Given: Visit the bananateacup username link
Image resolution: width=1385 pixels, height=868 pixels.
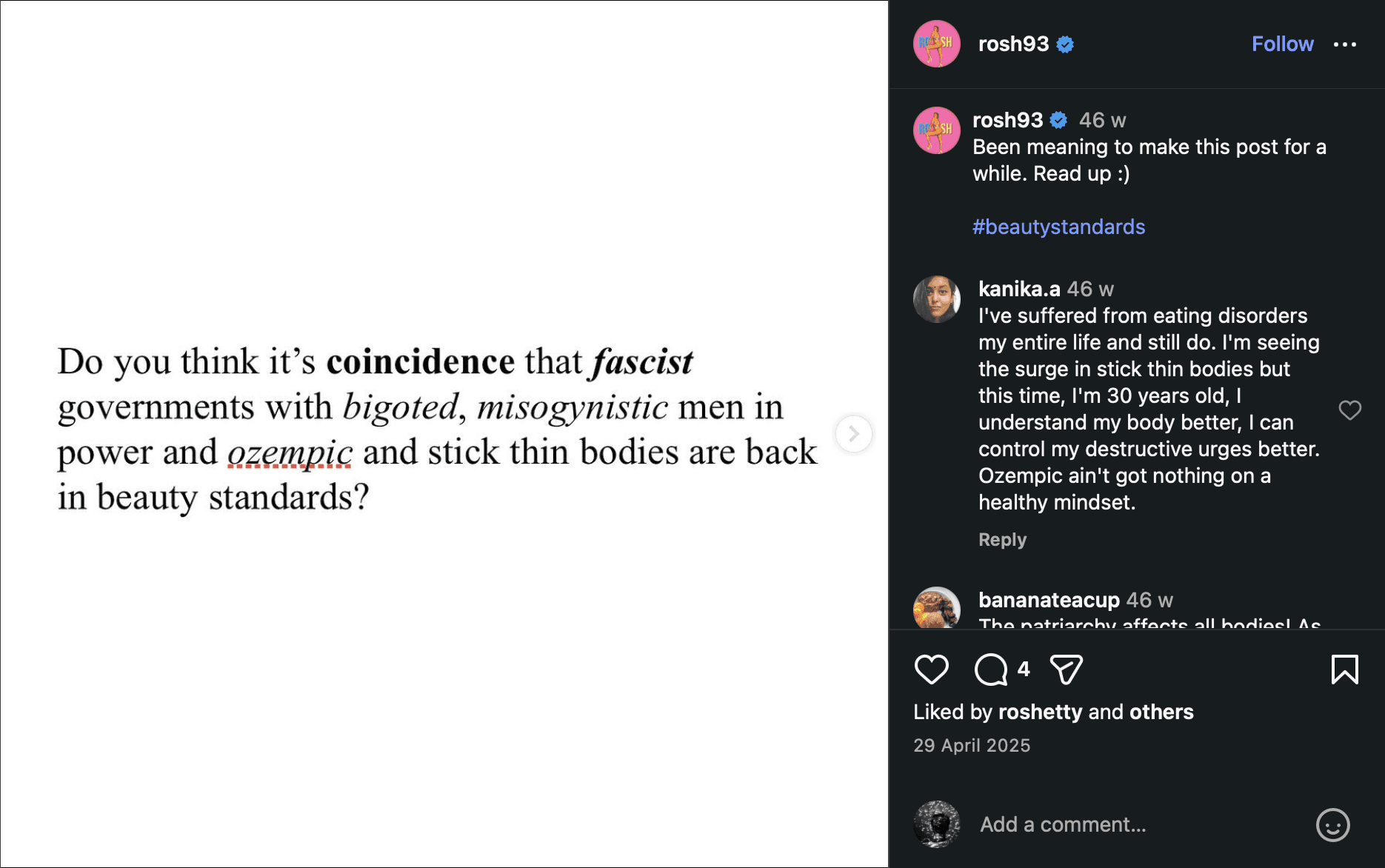Looking at the screenshot, I should click(x=1048, y=600).
